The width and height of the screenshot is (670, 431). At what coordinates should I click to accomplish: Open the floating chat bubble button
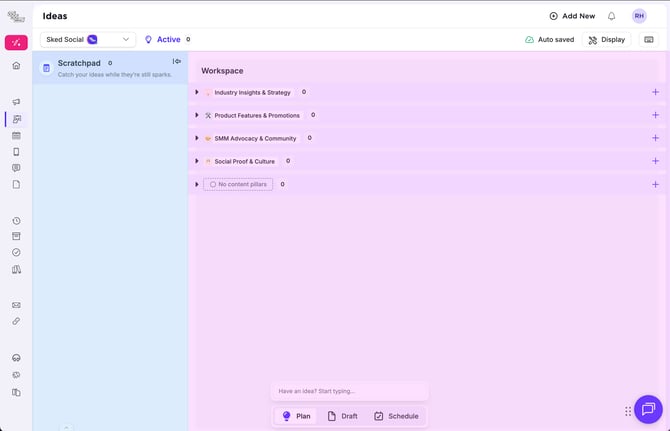pyautogui.click(x=648, y=409)
